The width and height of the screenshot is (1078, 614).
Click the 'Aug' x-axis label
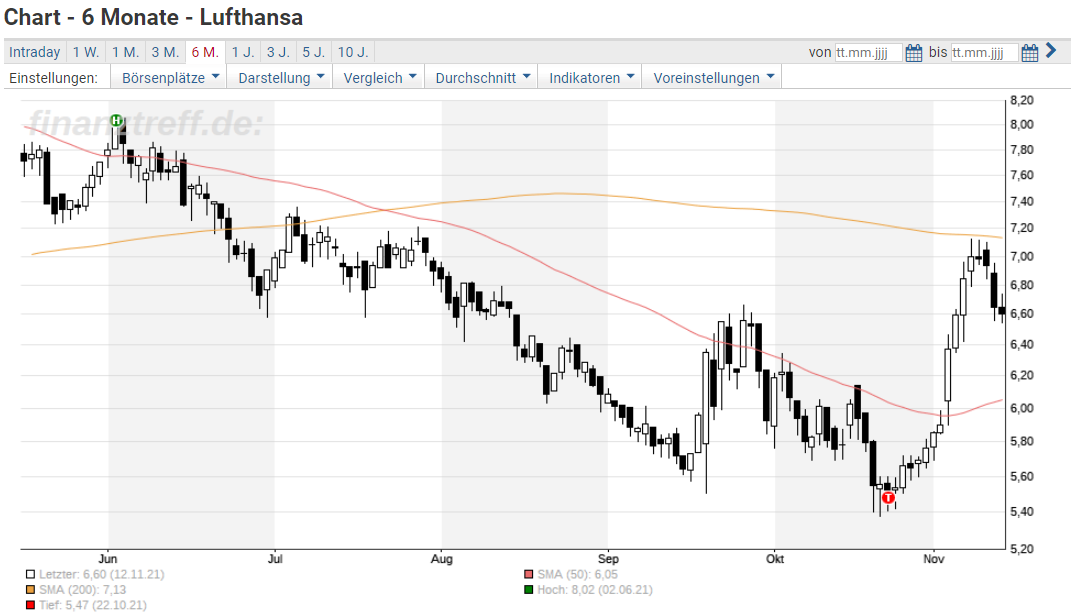point(442,558)
